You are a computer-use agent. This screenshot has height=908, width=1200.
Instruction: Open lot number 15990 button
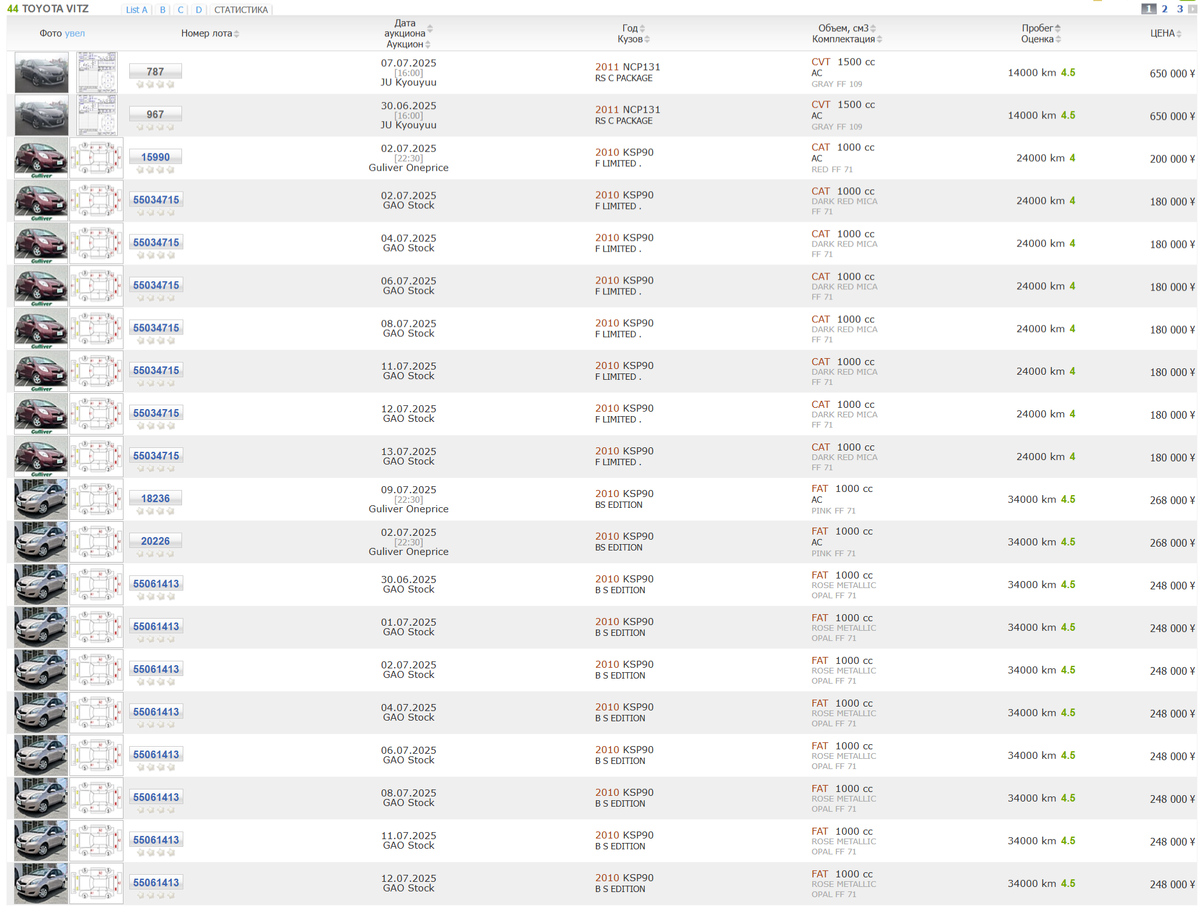pos(155,158)
